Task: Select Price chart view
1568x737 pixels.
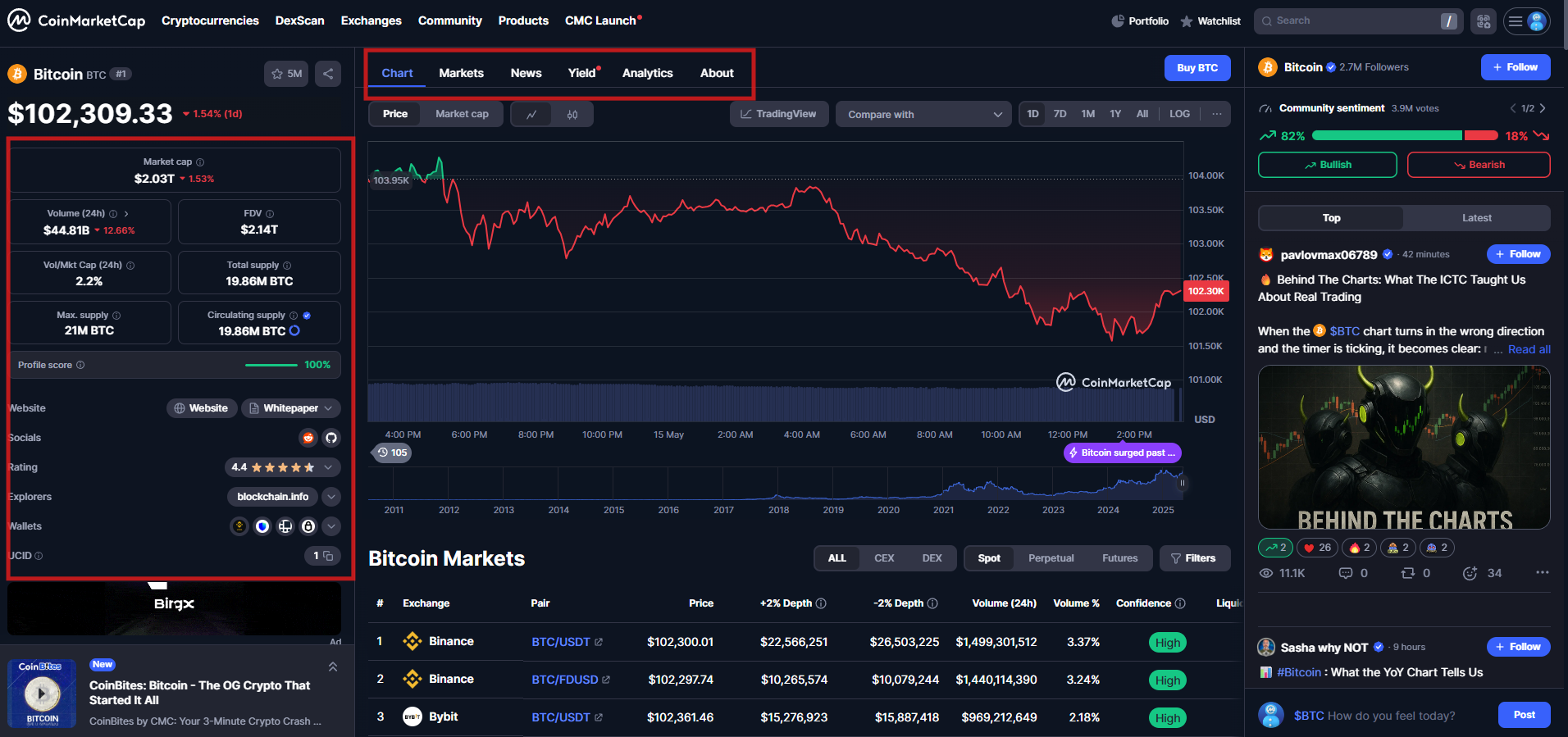Action: coord(395,114)
